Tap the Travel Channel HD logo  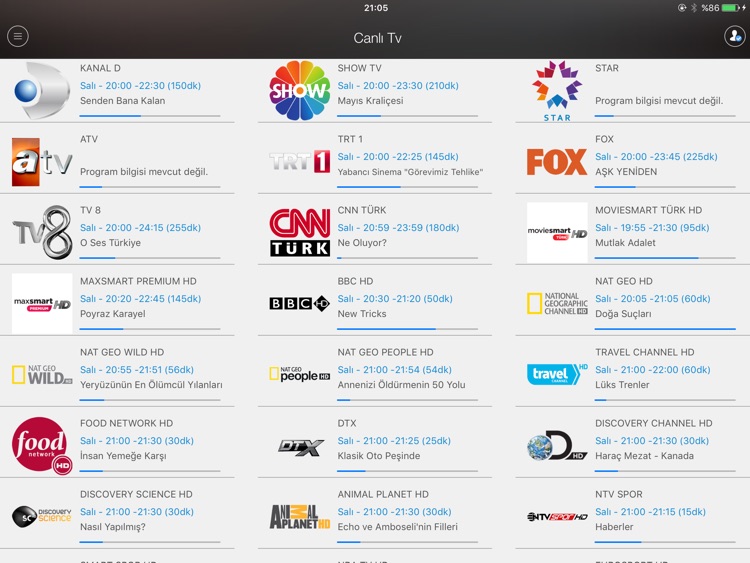(x=557, y=374)
